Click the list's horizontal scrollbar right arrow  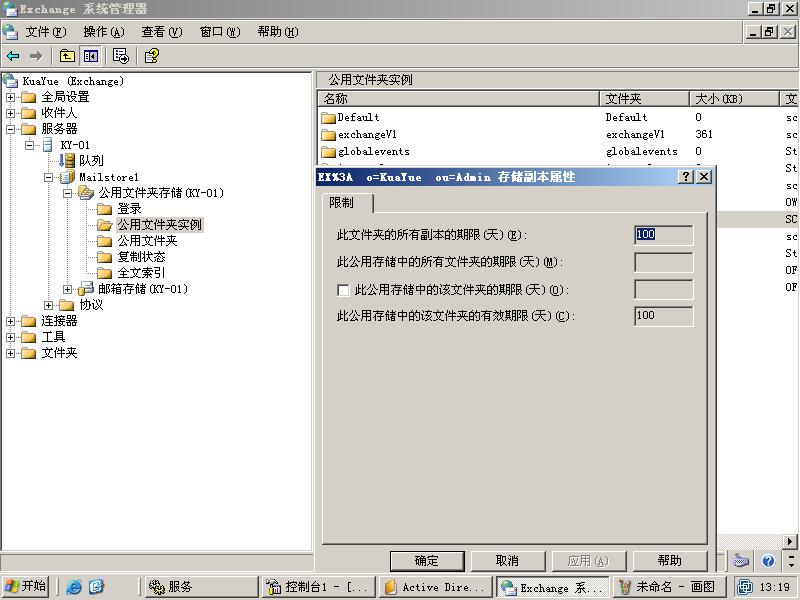pyautogui.click(x=789, y=541)
